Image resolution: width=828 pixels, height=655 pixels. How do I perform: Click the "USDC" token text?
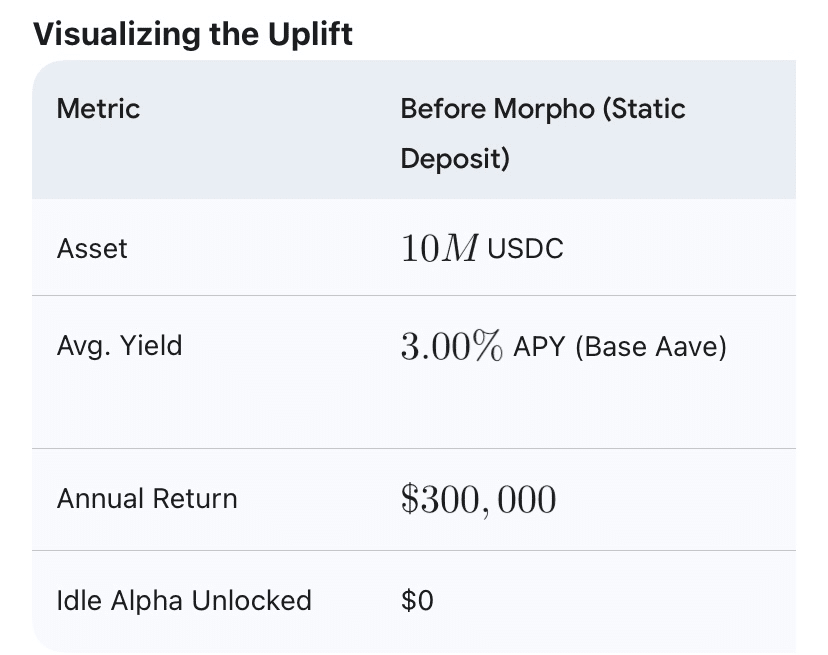525,248
